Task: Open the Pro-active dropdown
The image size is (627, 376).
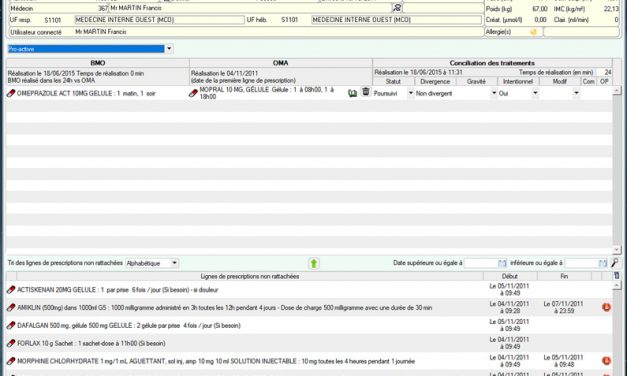Action: pyautogui.click(x=169, y=49)
